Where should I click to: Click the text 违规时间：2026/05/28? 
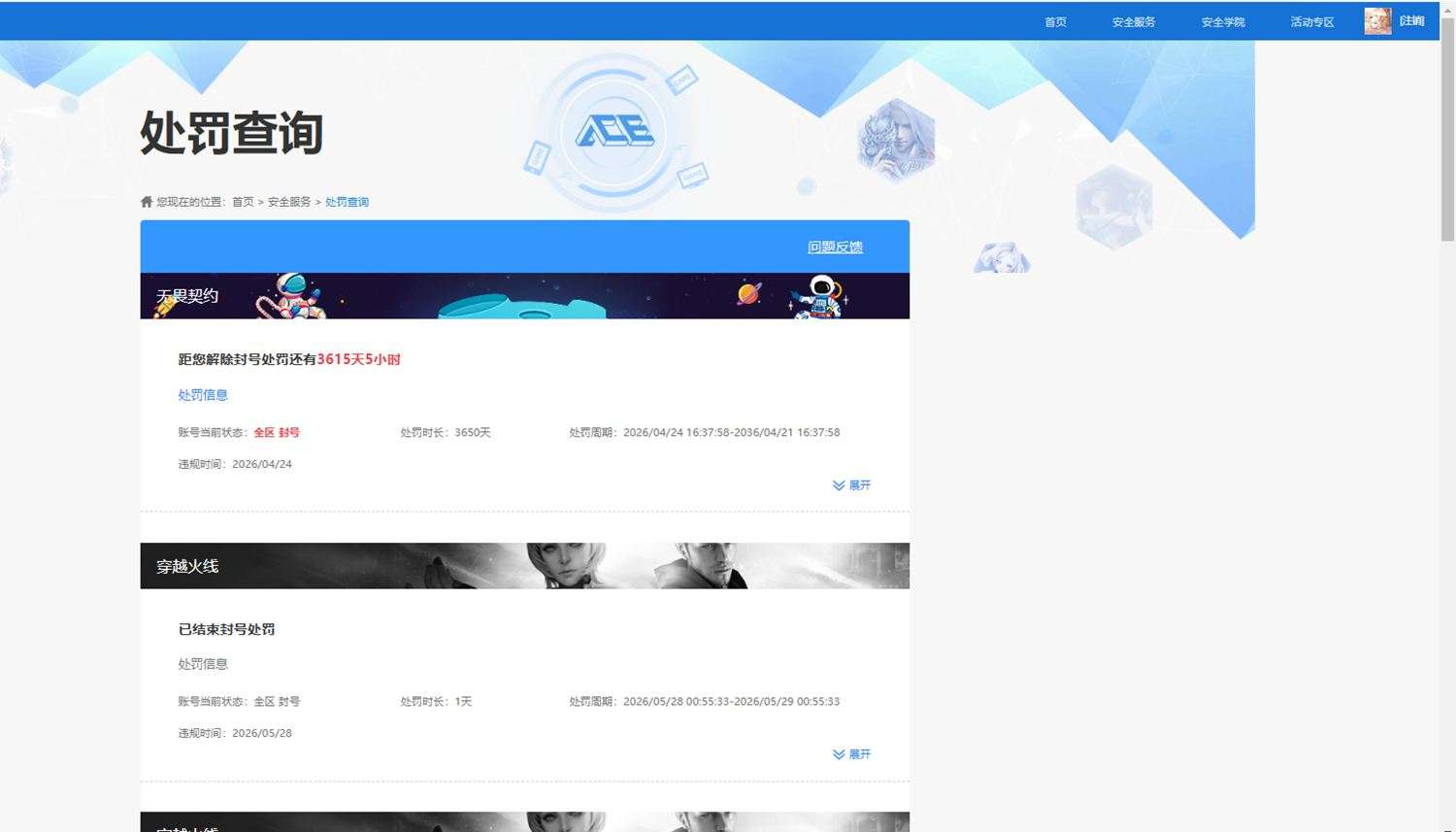point(235,733)
